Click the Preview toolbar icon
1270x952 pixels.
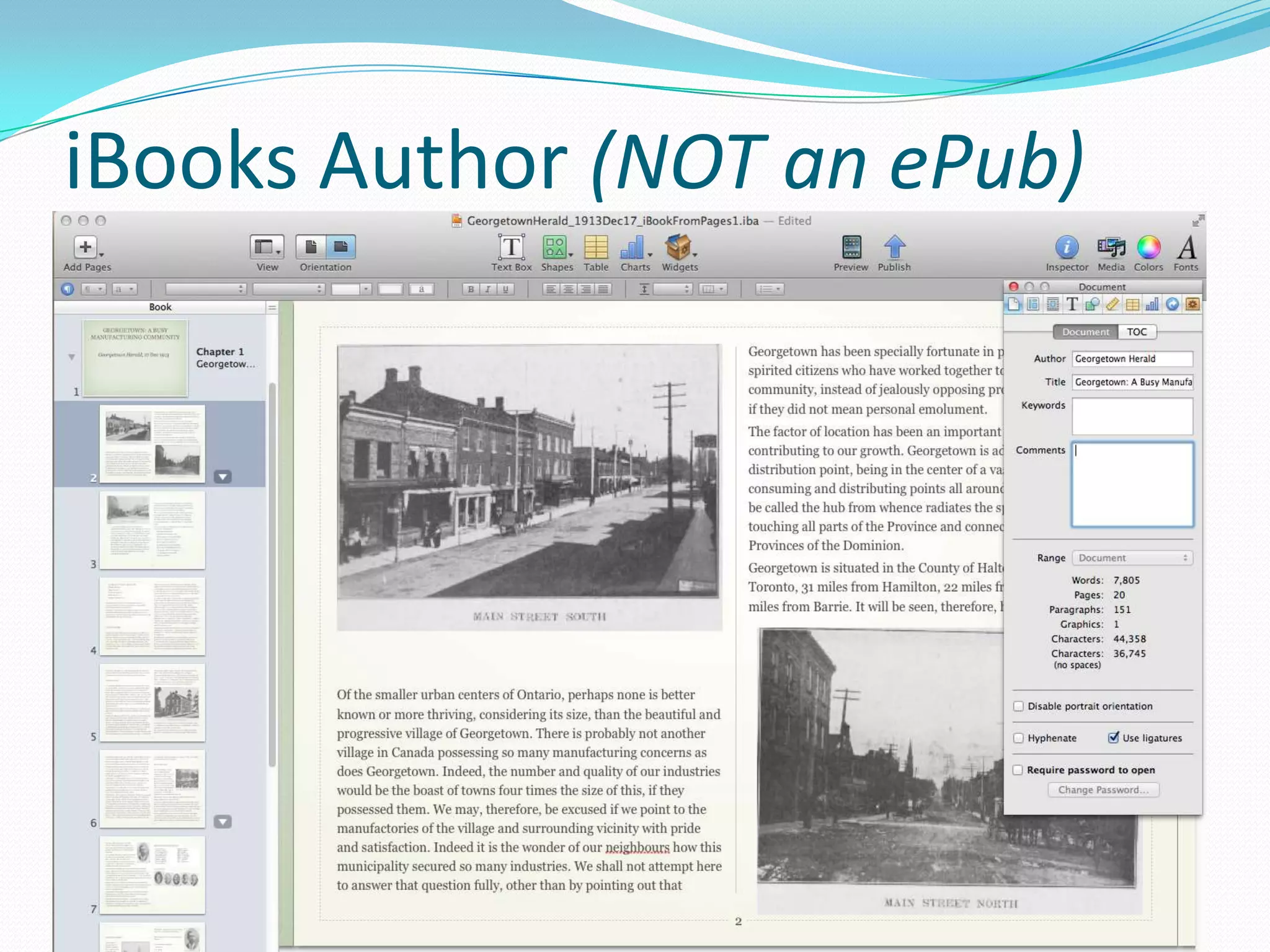(x=851, y=247)
